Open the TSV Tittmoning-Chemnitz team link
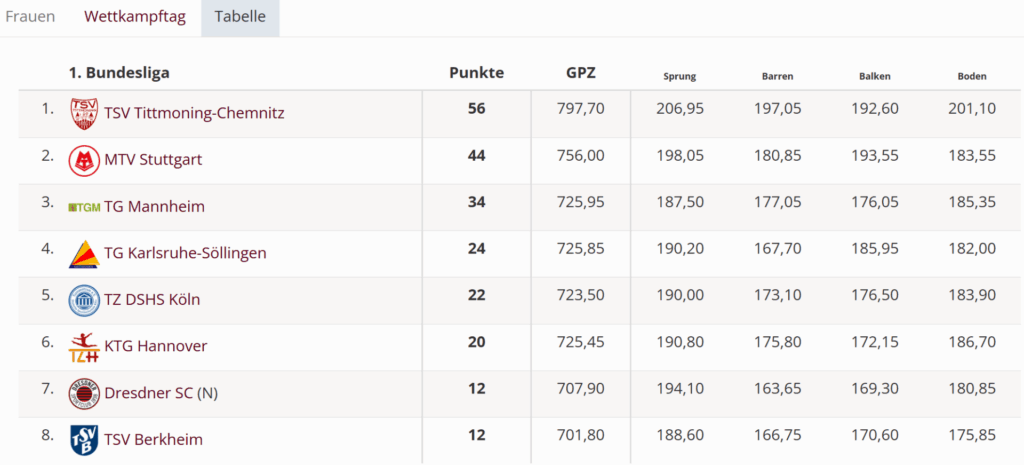The height and width of the screenshot is (465, 1024). click(x=194, y=114)
